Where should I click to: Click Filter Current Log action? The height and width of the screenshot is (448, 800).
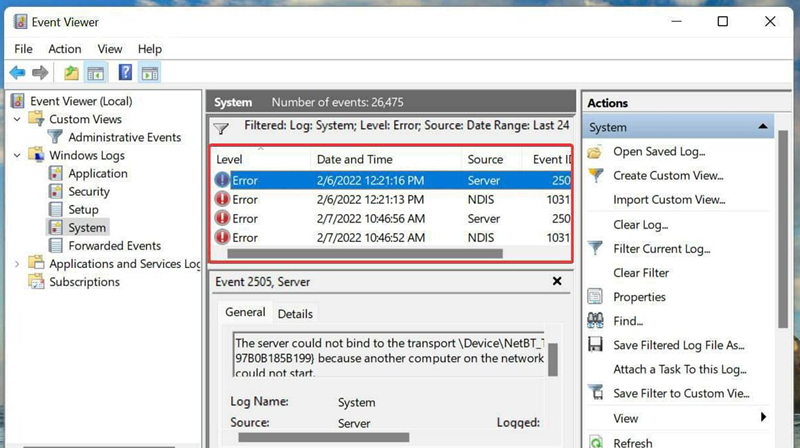point(660,248)
